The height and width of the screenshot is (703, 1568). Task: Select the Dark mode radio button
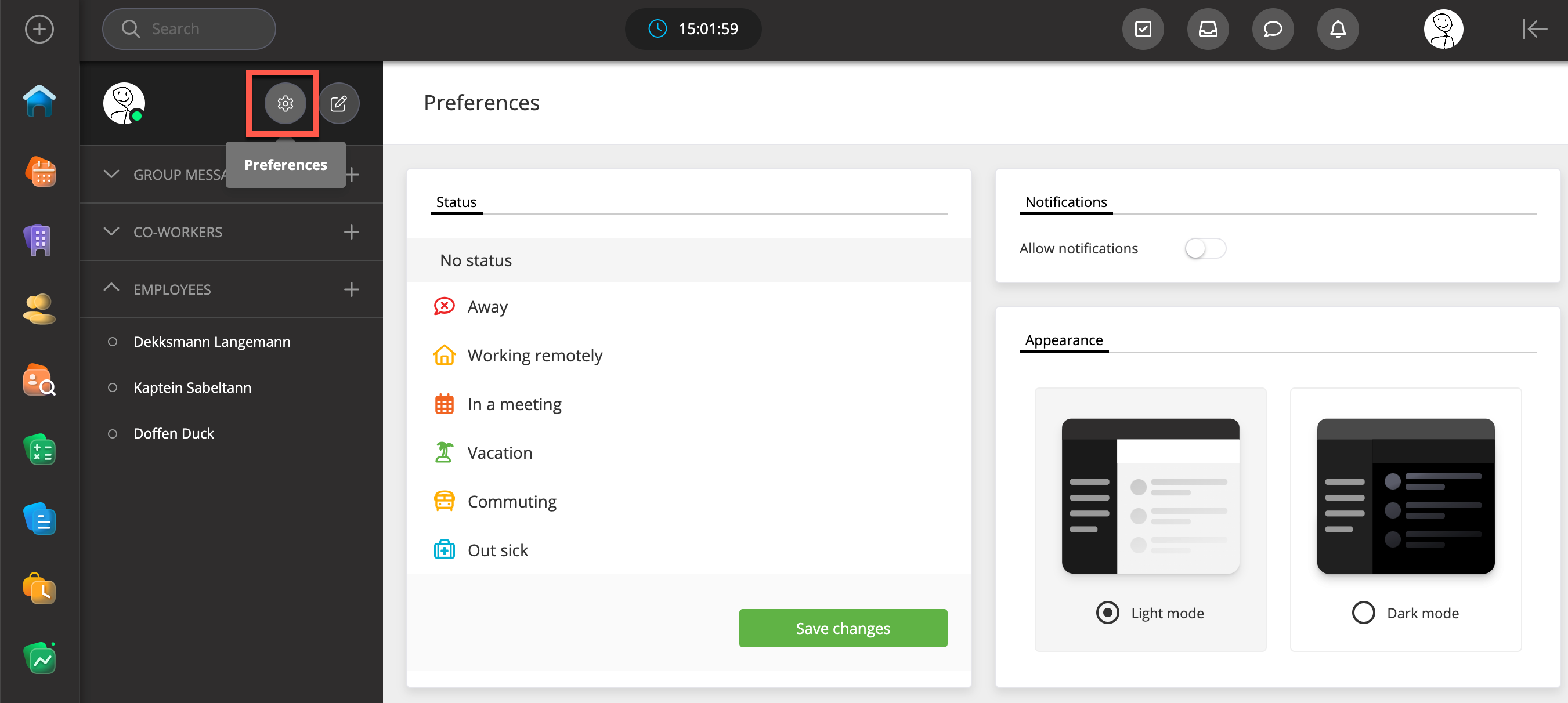coord(1363,613)
